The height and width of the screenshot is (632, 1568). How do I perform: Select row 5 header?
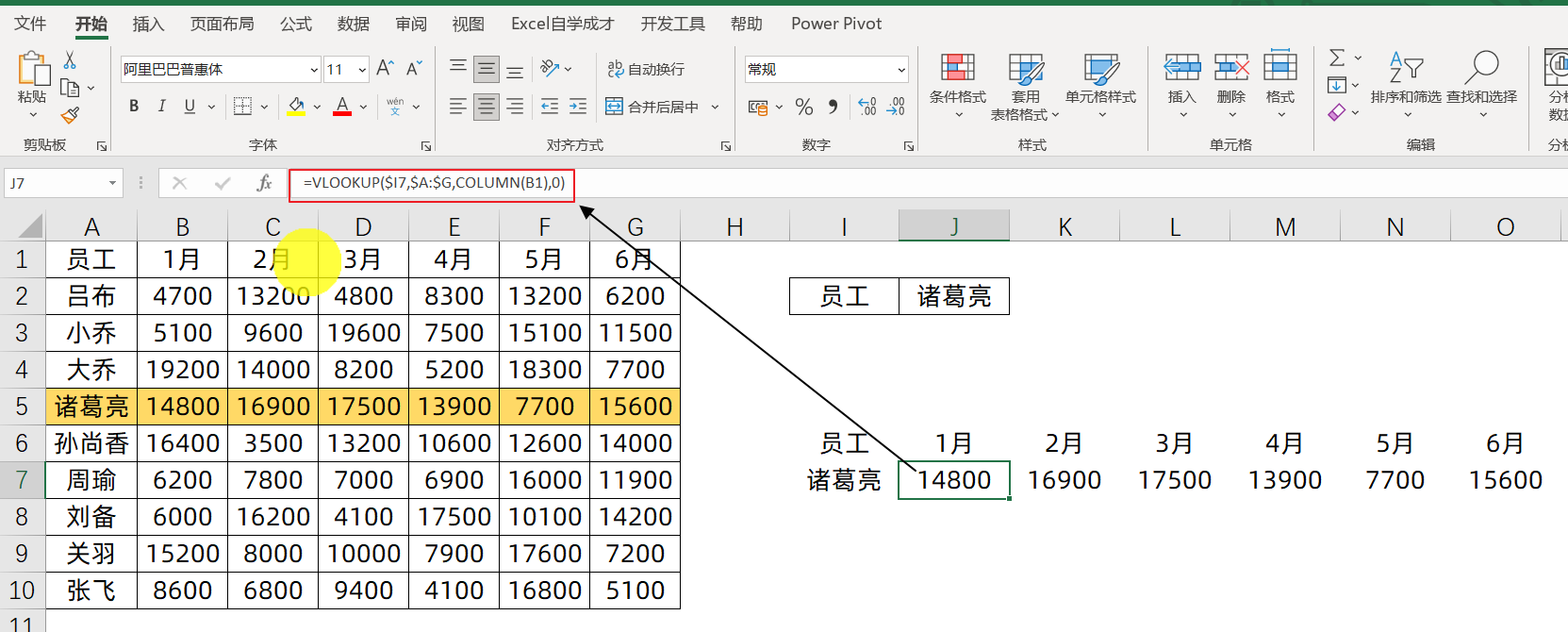coord(22,407)
